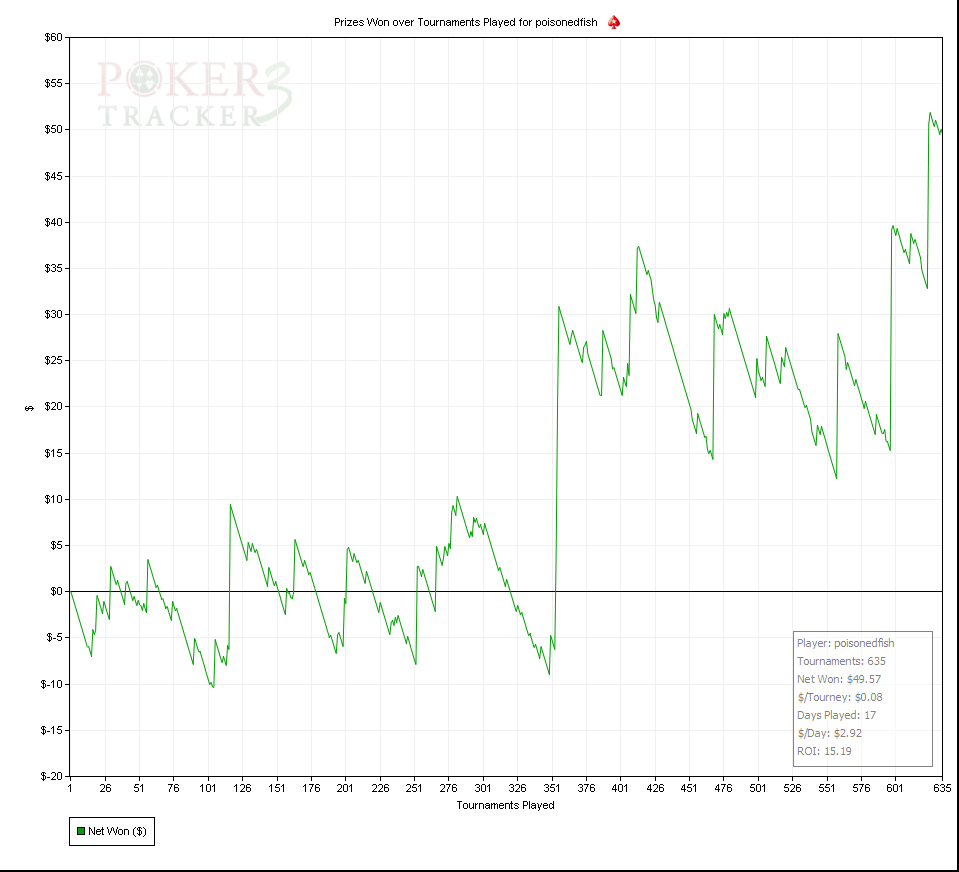
Task: Click the '401' x-axis tick label
Action: coord(620,788)
